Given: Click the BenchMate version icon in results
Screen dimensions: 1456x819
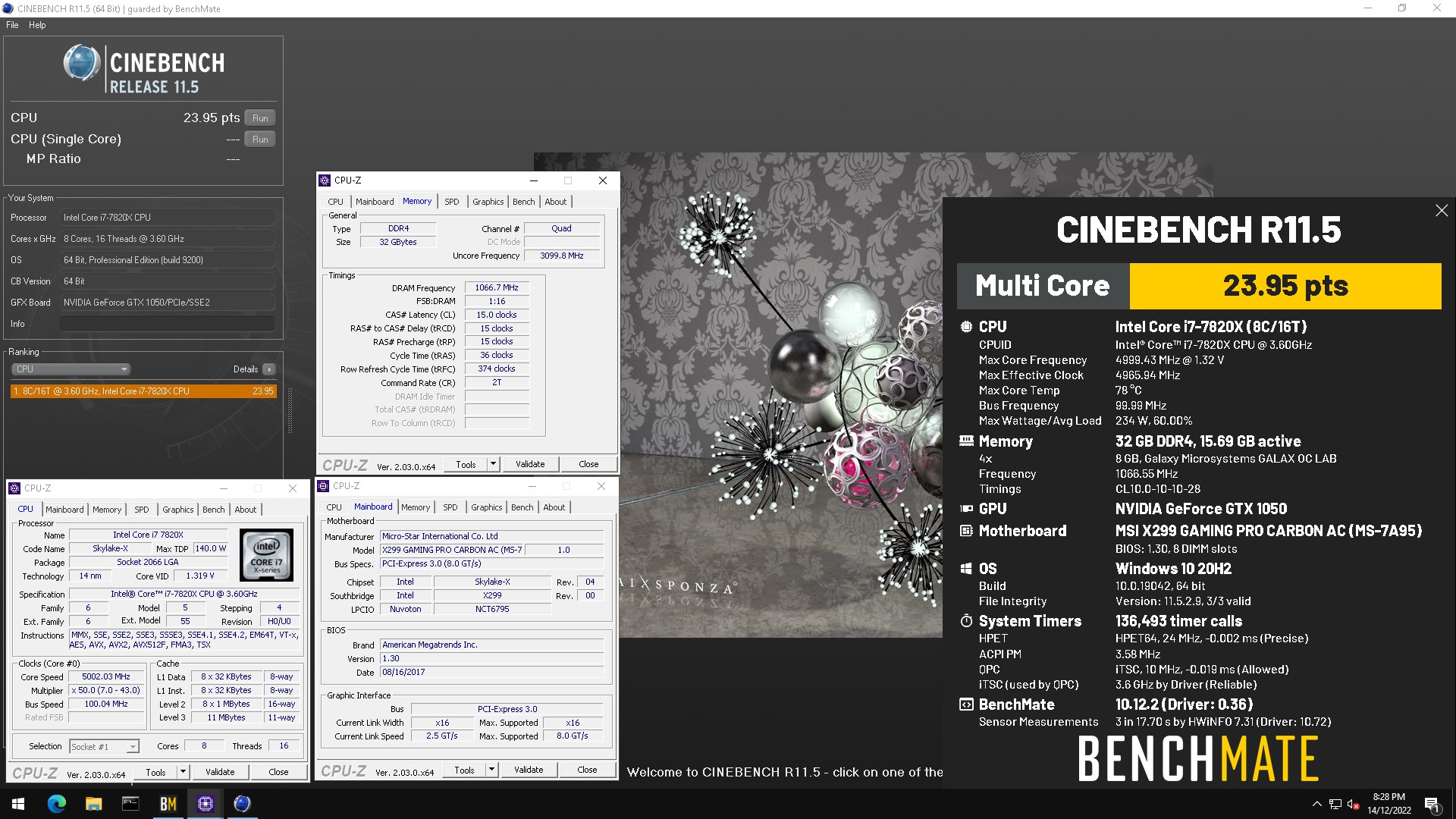Looking at the screenshot, I should pos(966,704).
